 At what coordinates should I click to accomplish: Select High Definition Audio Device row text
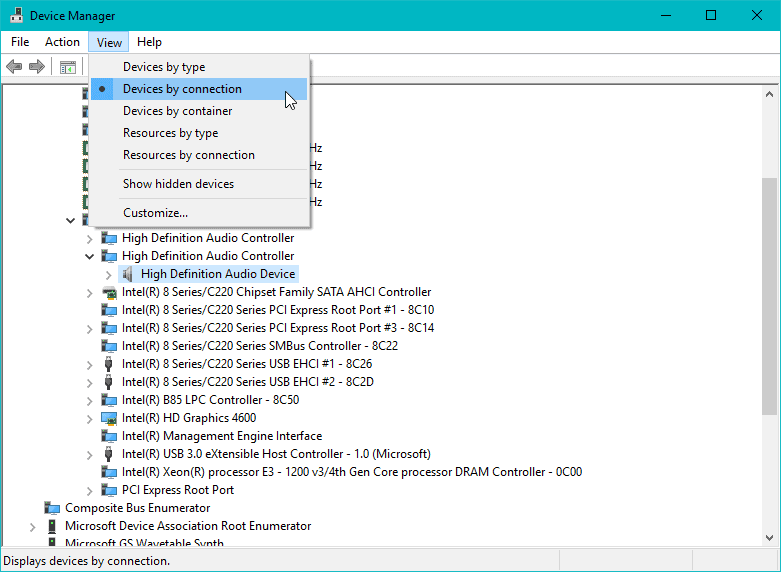tap(218, 274)
